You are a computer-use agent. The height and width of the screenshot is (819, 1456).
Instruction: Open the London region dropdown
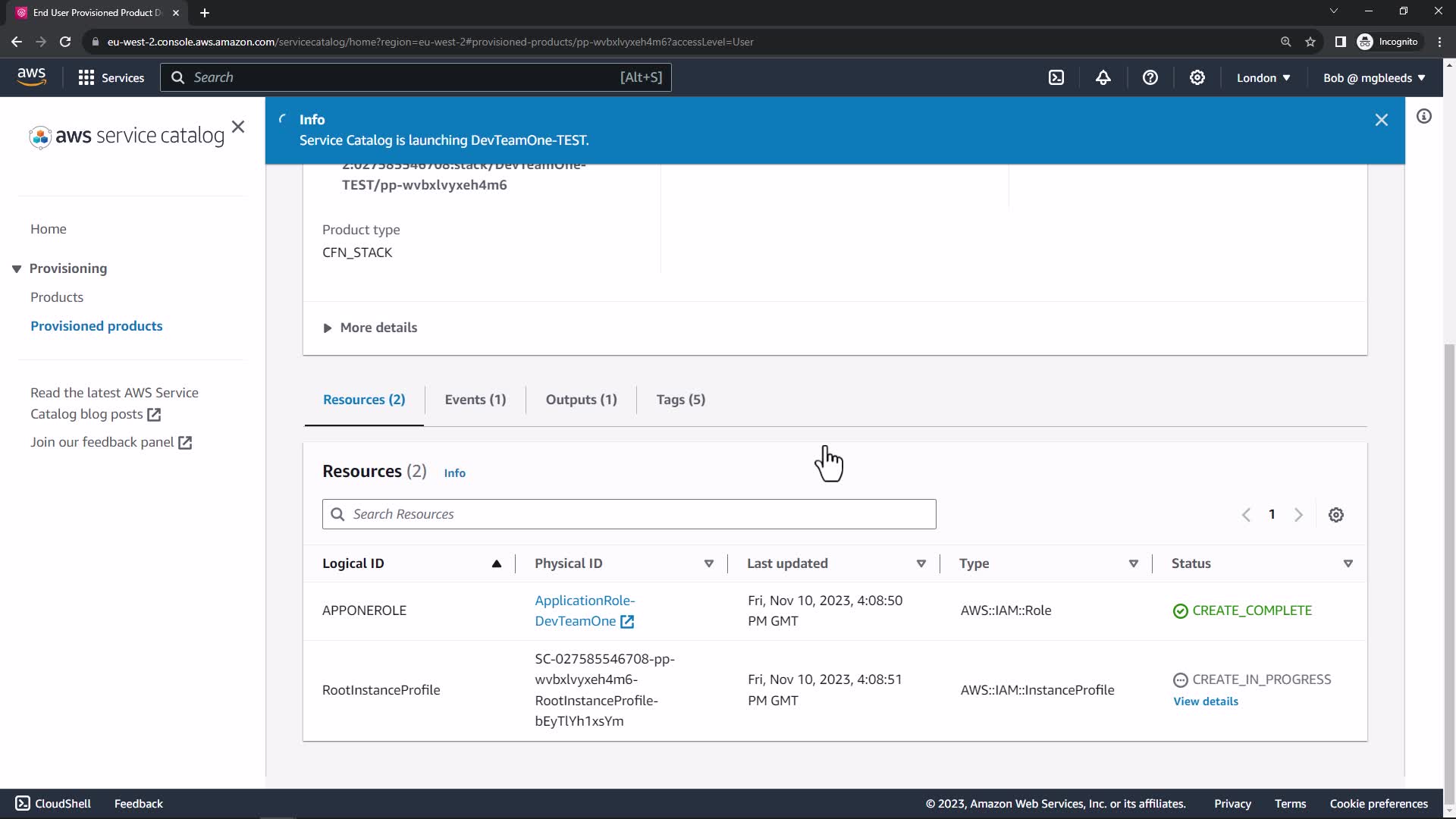point(1263,77)
